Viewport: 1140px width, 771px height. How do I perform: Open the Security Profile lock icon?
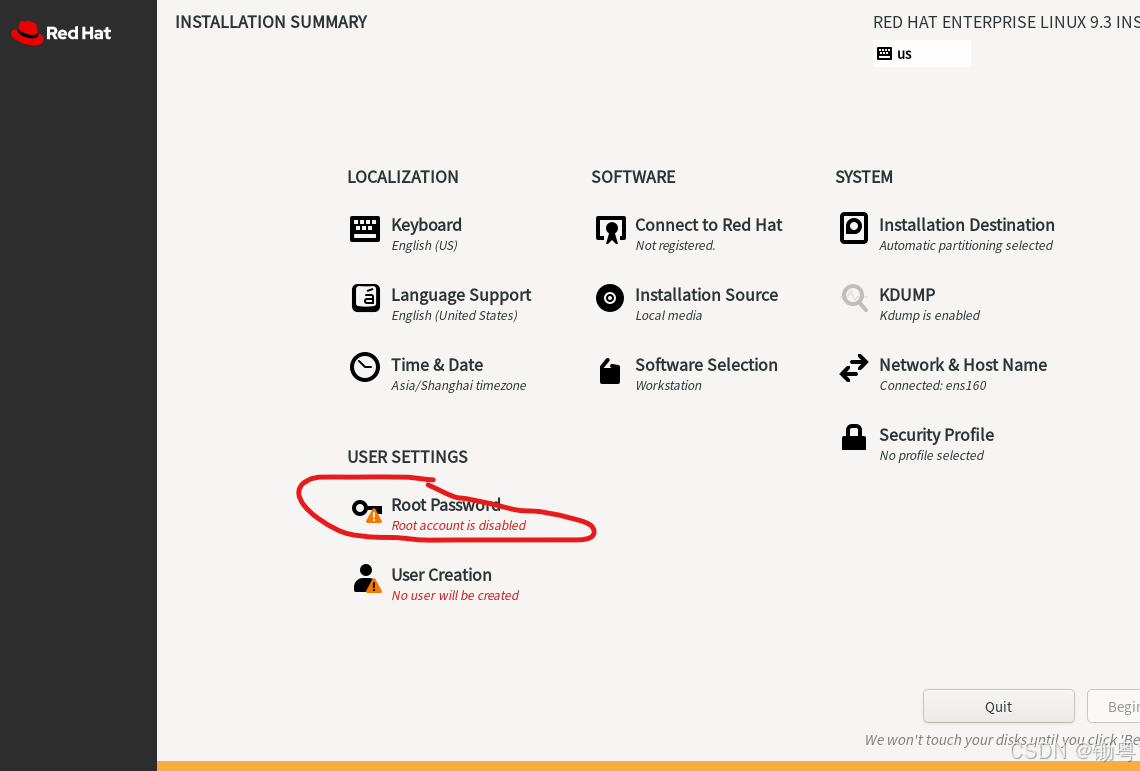coord(854,438)
